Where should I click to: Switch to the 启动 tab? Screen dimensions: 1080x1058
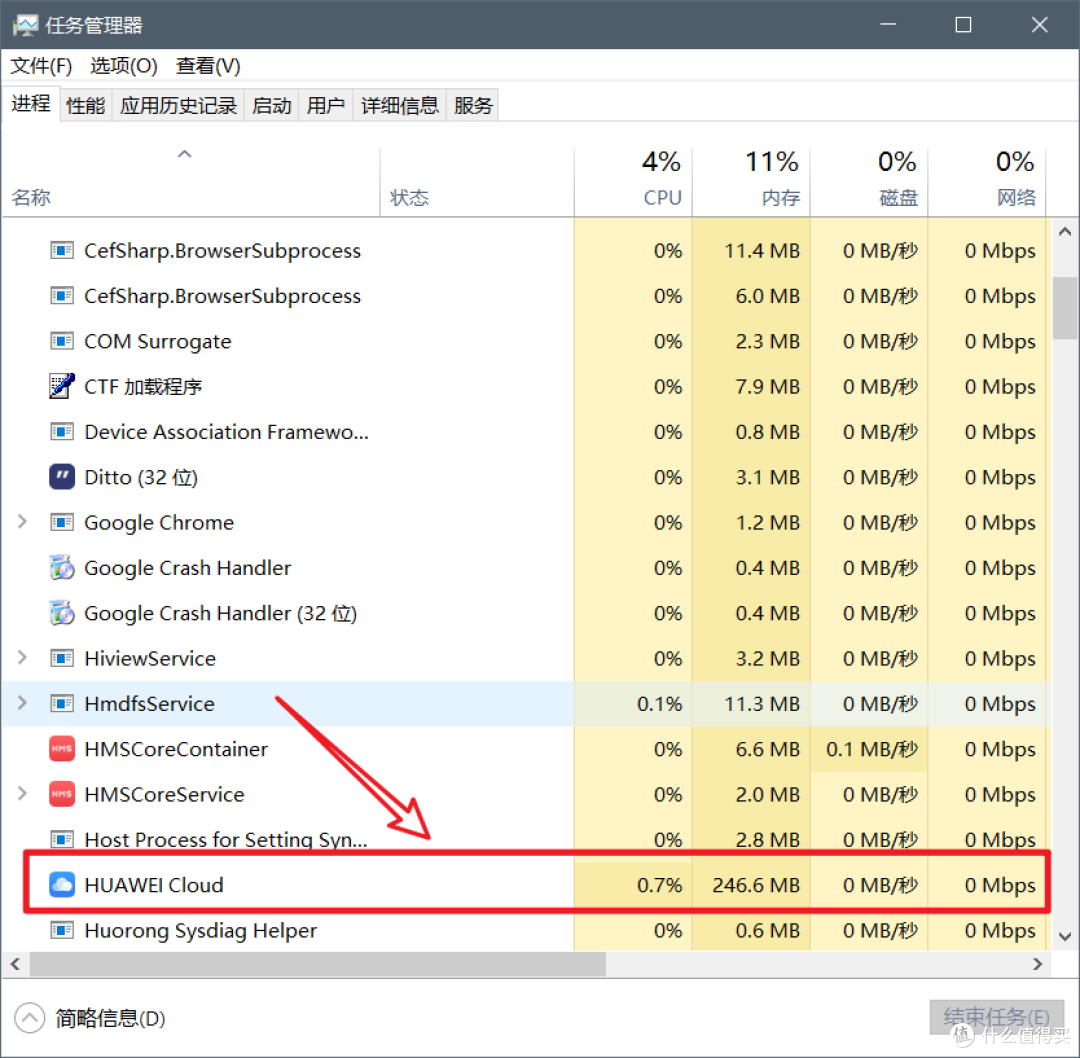point(271,105)
